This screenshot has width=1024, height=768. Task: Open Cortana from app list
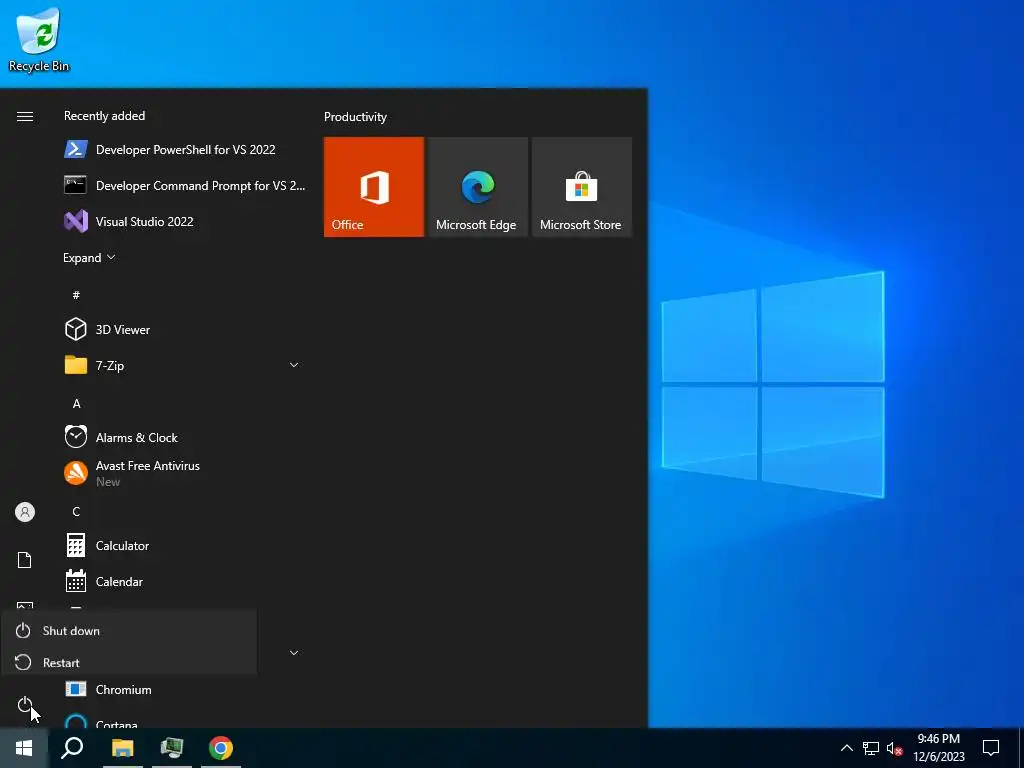185,720
